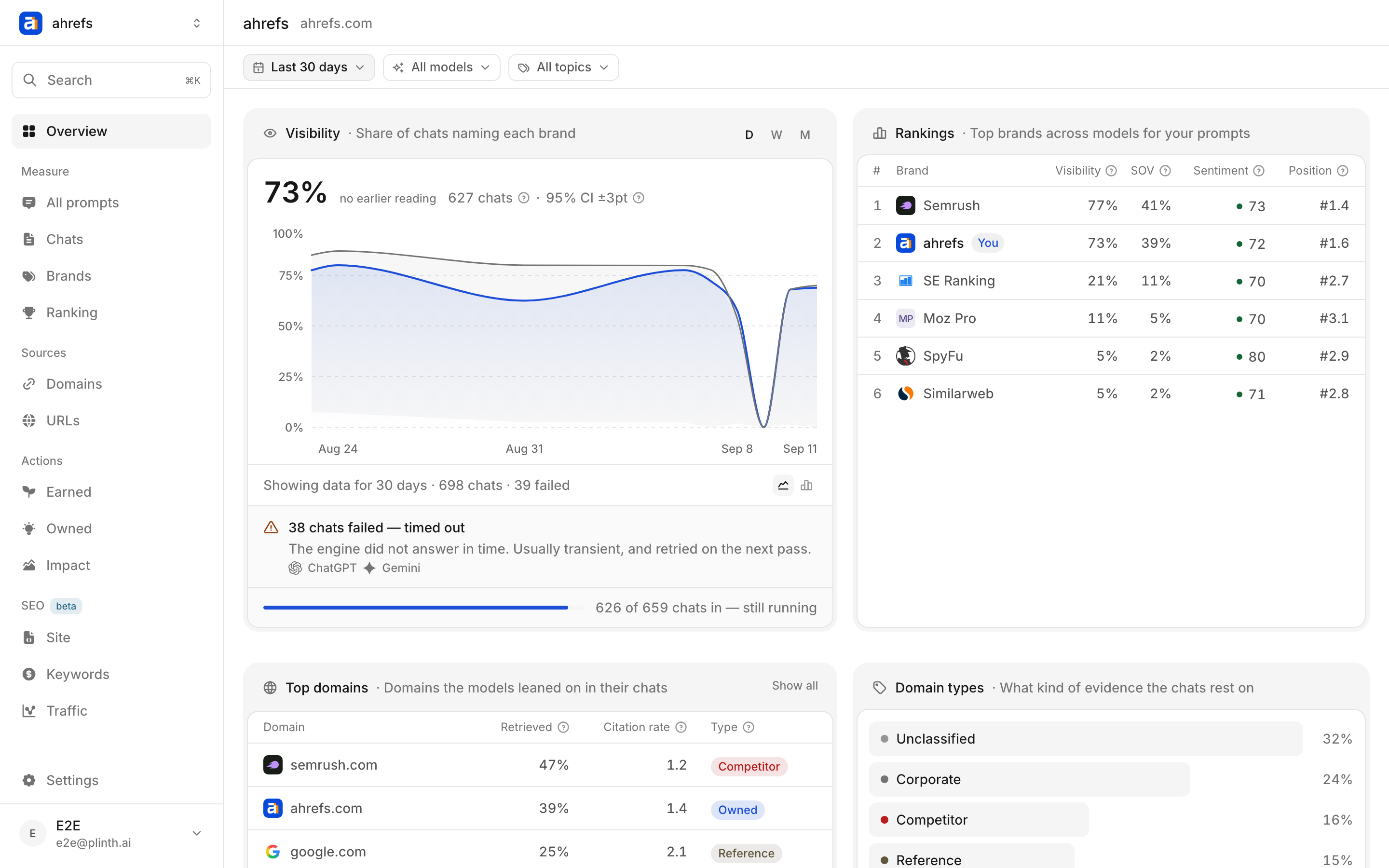Click Show all in Top domains
Screen dimensions: 1389x868
point(794,685)
